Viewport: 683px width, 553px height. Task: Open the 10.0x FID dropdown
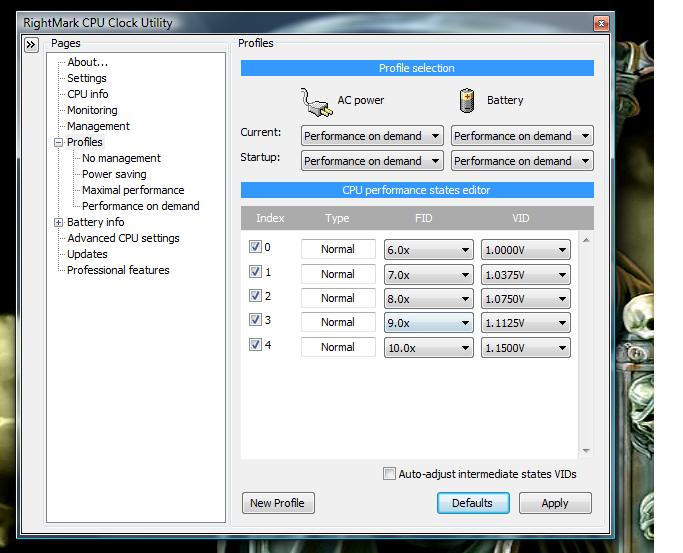click(x=429, y=347)
